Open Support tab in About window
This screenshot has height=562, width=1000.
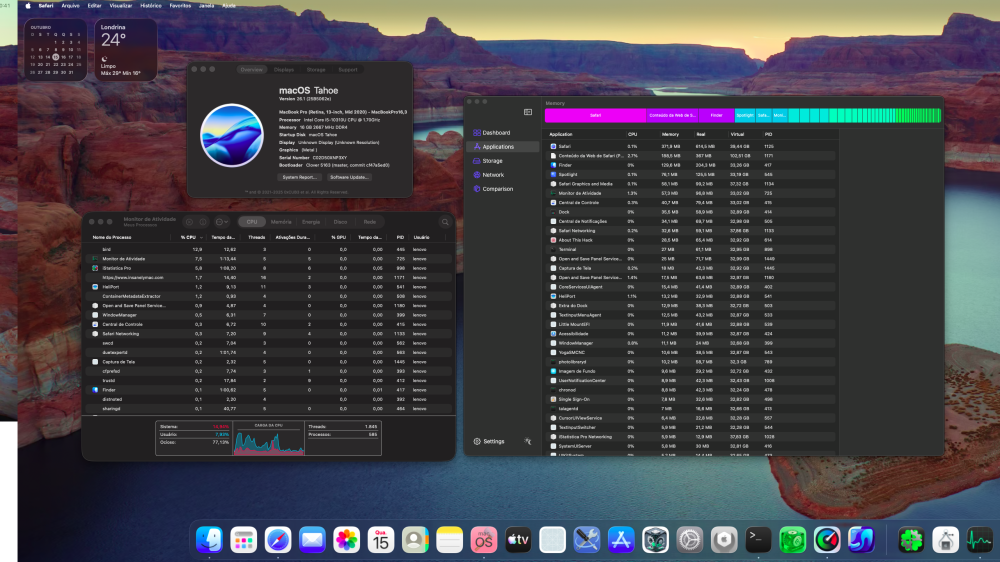click(x=348, y=70)
